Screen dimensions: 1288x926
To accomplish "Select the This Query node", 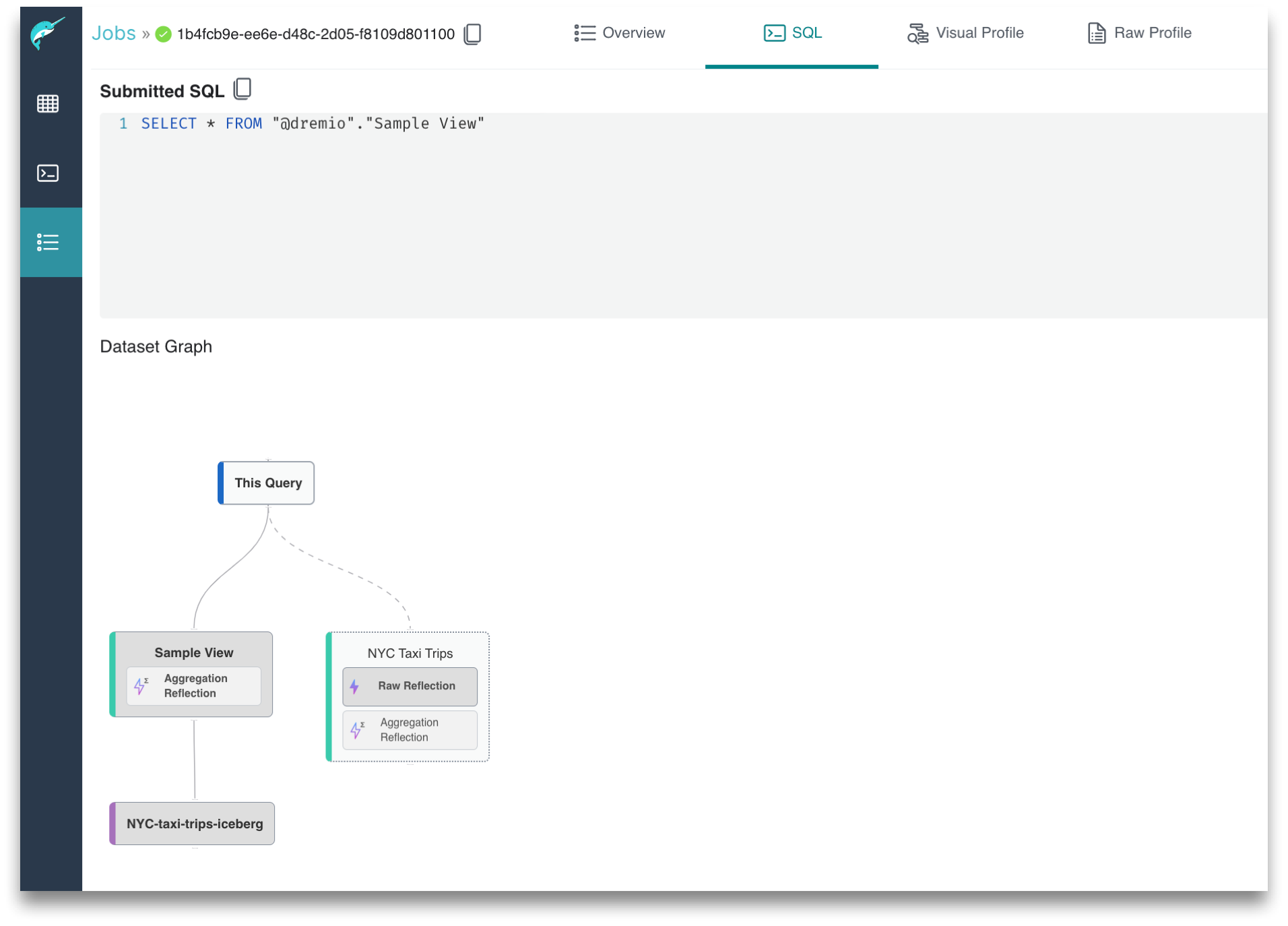I will tap(267, 483).
